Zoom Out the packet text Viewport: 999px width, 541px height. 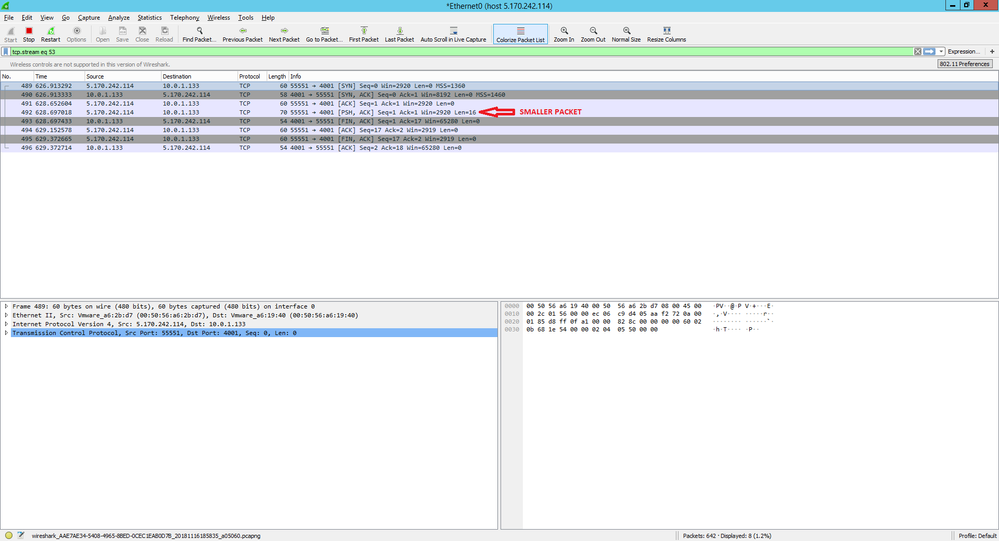tap(593, 34)
